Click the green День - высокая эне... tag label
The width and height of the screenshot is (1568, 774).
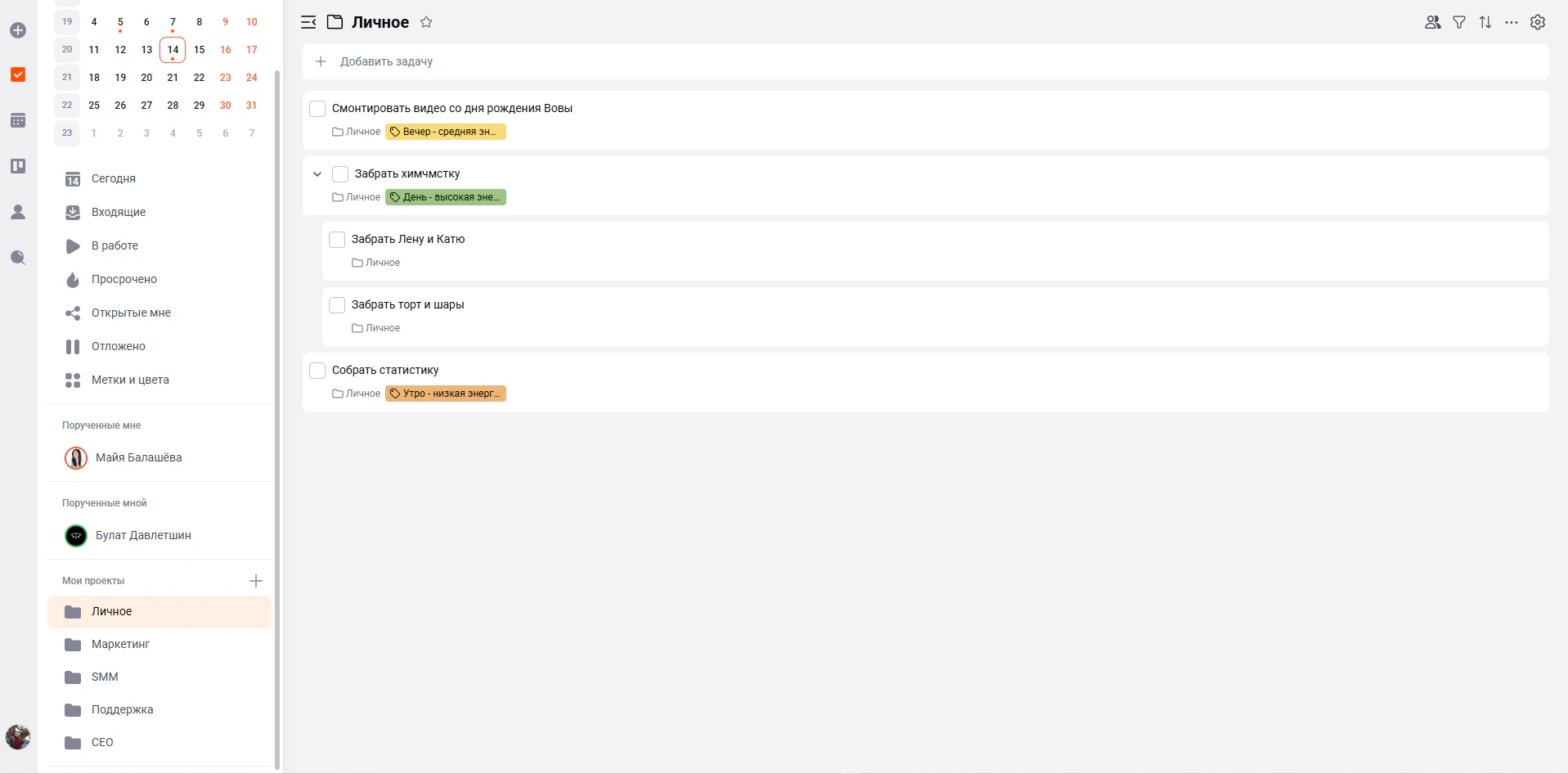click(446, 197)
